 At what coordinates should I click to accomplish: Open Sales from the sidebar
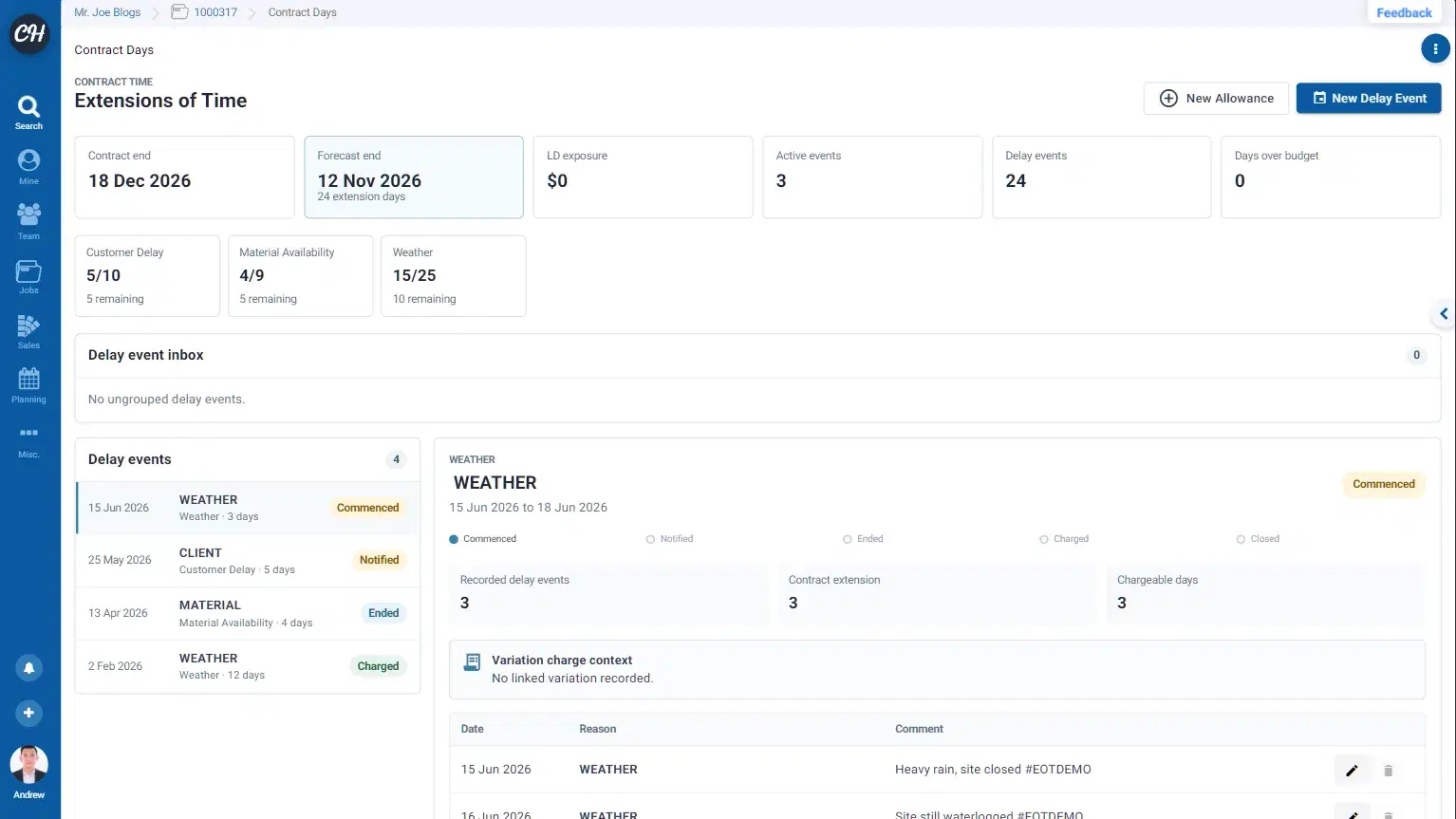28,331
